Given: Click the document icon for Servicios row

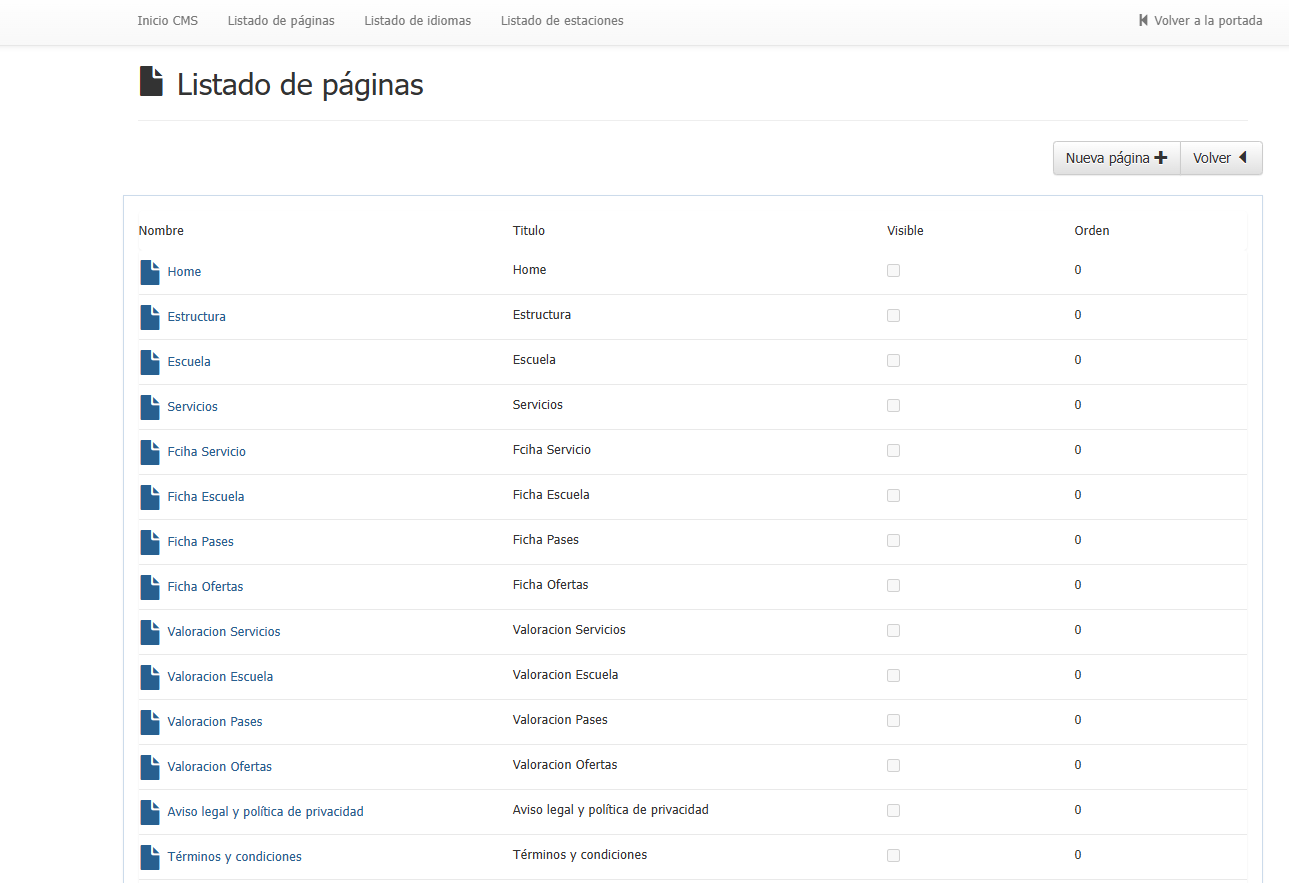Looking at the screenshot, I should pyautogui.click(x=150, y=407).
